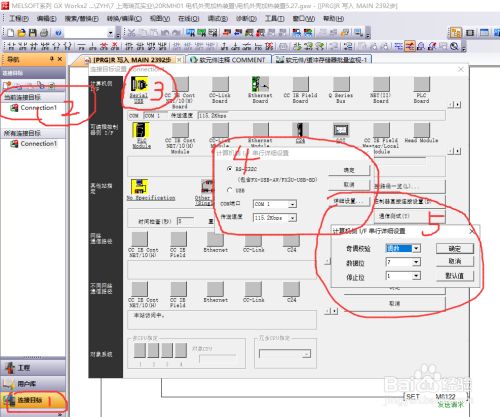Close the 串行详细设置 parity dialog with X
This screenshot has width=500, height=417.
click(472, 231)
